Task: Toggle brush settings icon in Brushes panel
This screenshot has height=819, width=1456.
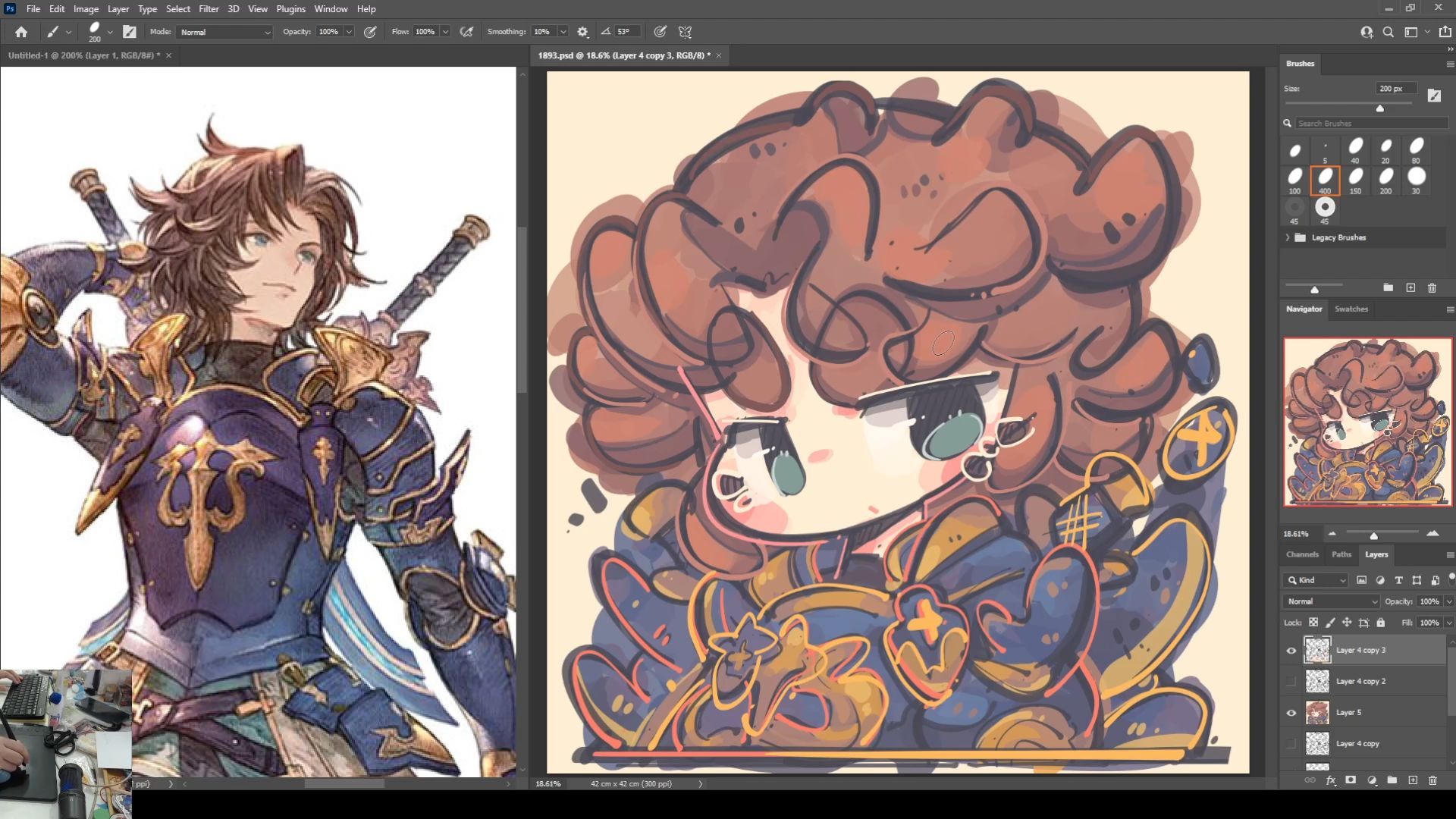Action: 1434,95
